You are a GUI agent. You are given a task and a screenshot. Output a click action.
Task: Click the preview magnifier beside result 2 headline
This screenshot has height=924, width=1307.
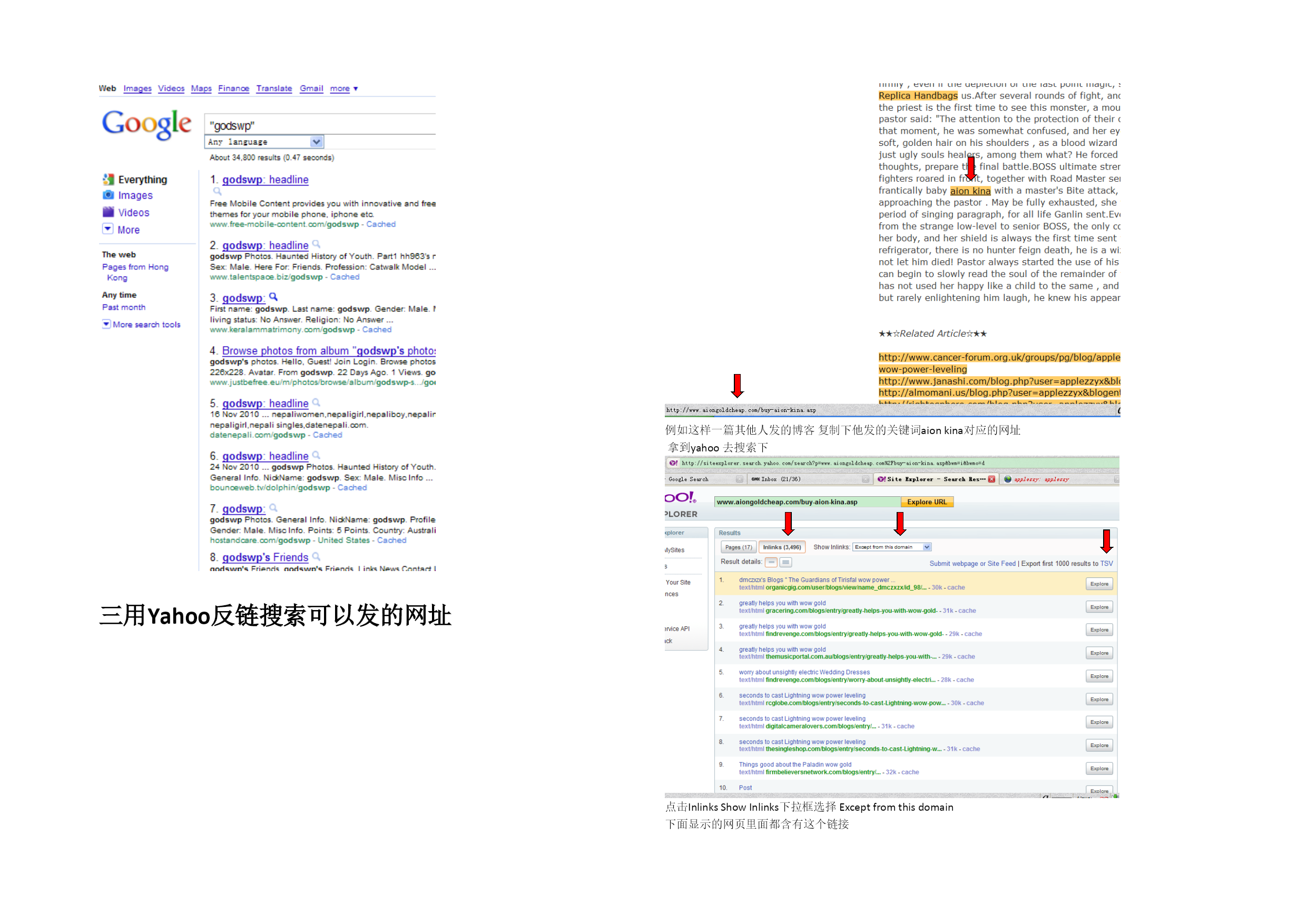coord(316,245)
